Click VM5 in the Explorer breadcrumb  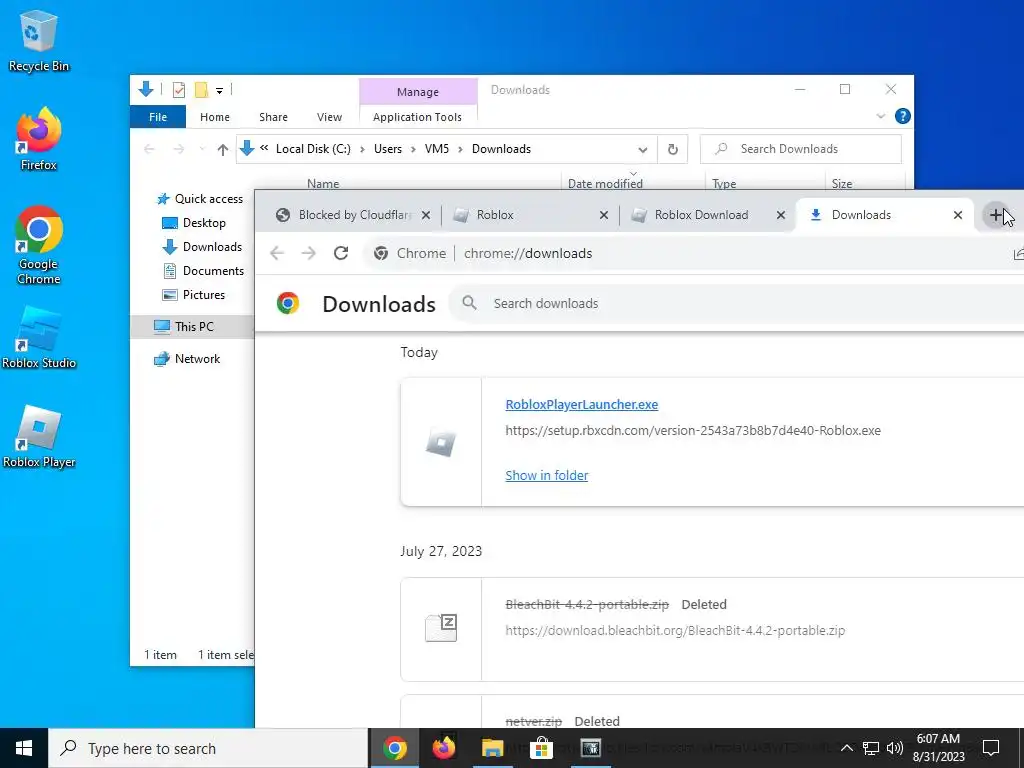point(437,149)
